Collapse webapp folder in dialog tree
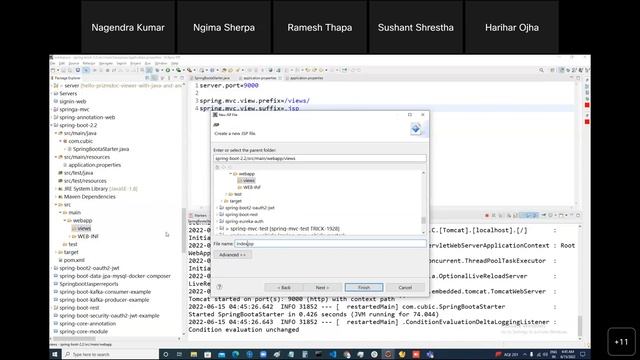 coord(231,174)
